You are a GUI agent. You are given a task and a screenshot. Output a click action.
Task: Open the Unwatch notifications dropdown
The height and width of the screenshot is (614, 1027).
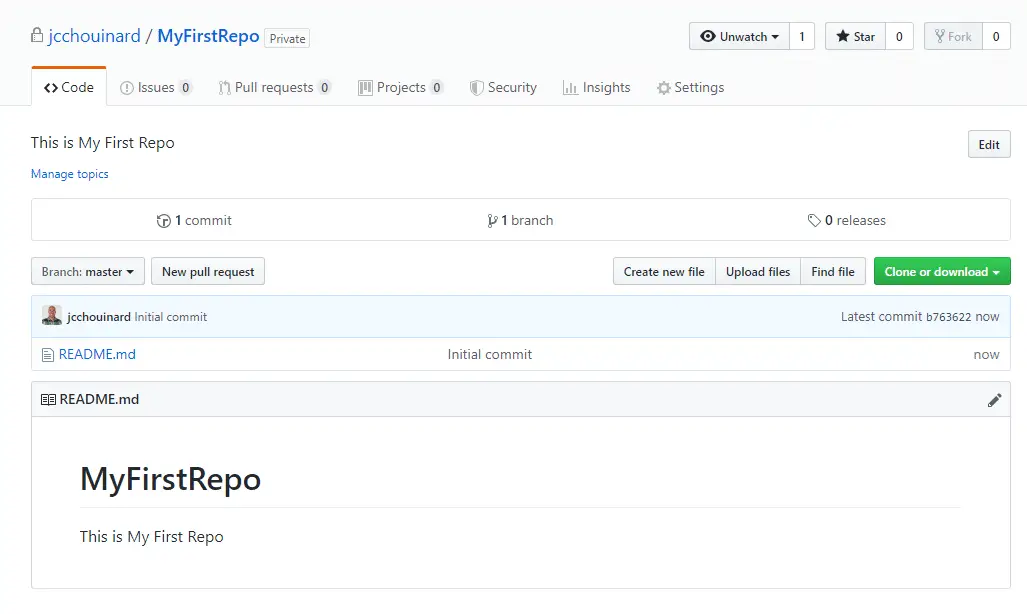739,37
